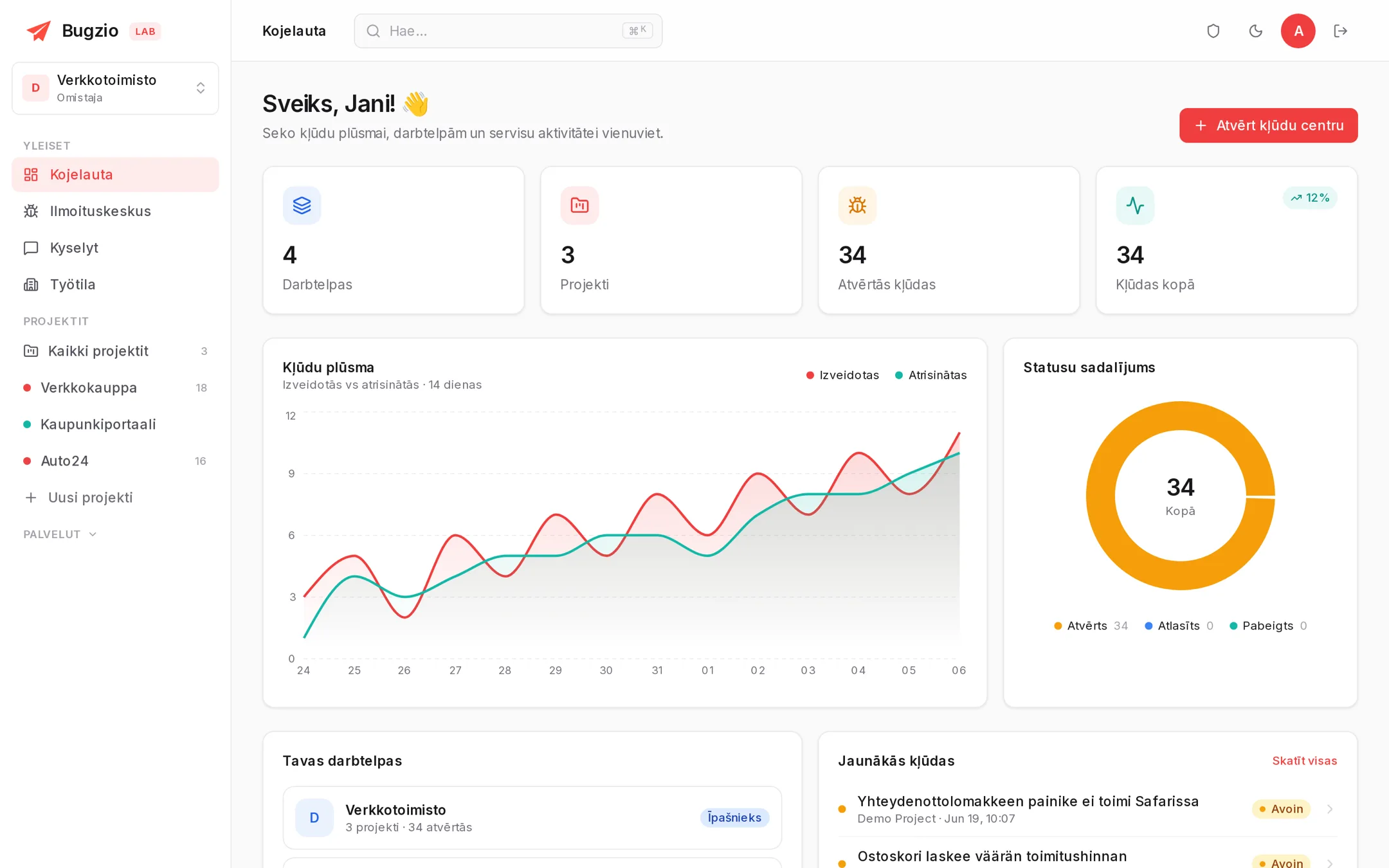Click the Atvērts status legend item

coord(1091,626)
